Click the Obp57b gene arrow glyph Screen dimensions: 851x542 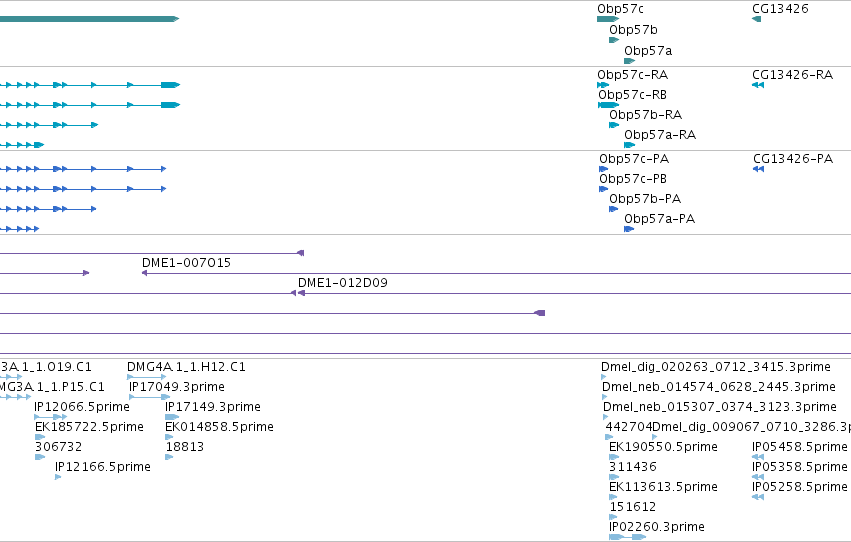point(614,40)
